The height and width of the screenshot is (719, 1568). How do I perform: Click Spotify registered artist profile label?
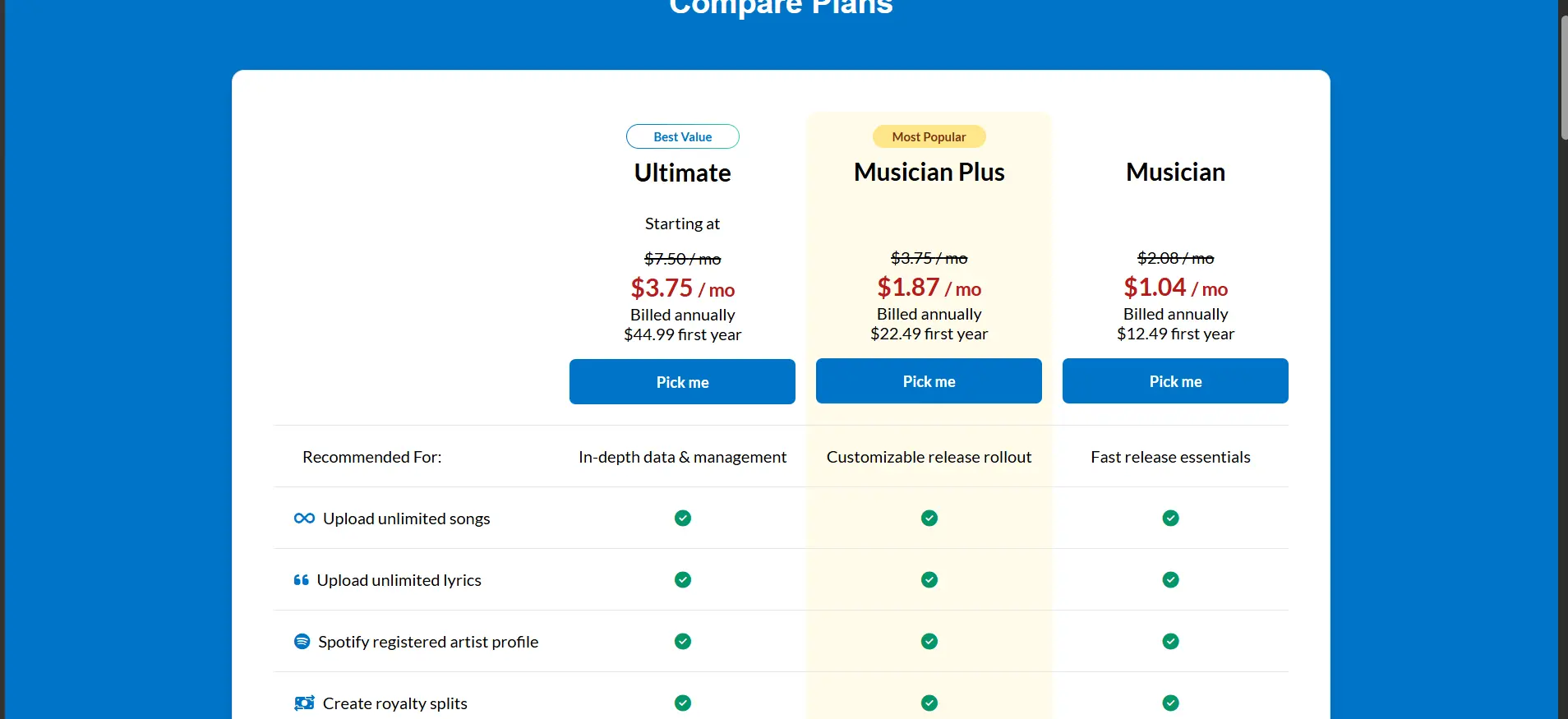(x=428, y=642)
